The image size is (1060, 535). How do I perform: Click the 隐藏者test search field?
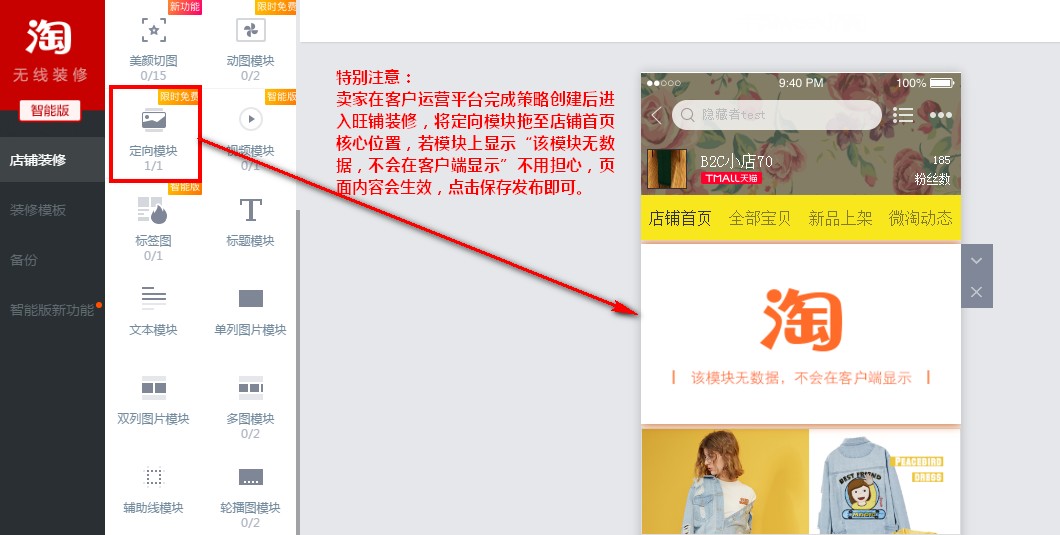point(777,115)
